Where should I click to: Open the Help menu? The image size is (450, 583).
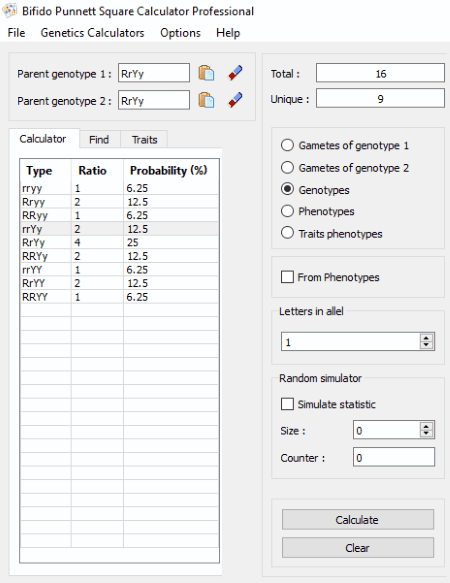coord(228,33)
